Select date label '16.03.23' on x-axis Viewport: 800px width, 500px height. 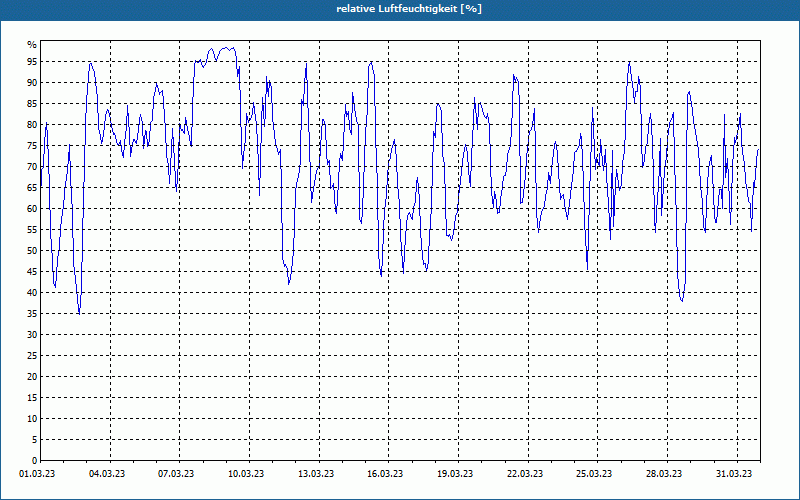(385, 474)
